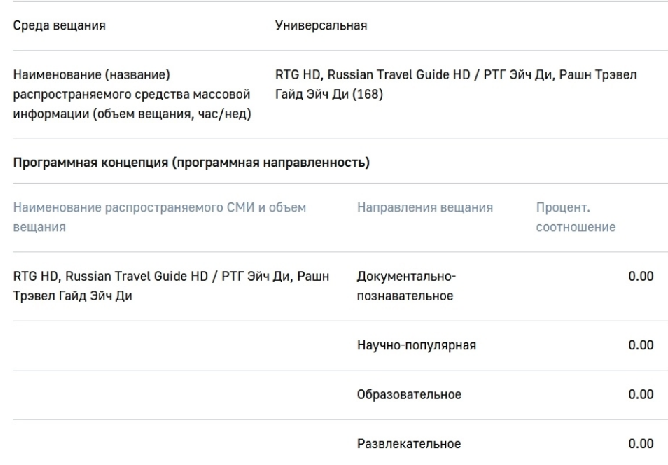This screenshot has width=668, height=465.
Task: Click the "Программная концепция" section heading
Action: coord(191,161)
